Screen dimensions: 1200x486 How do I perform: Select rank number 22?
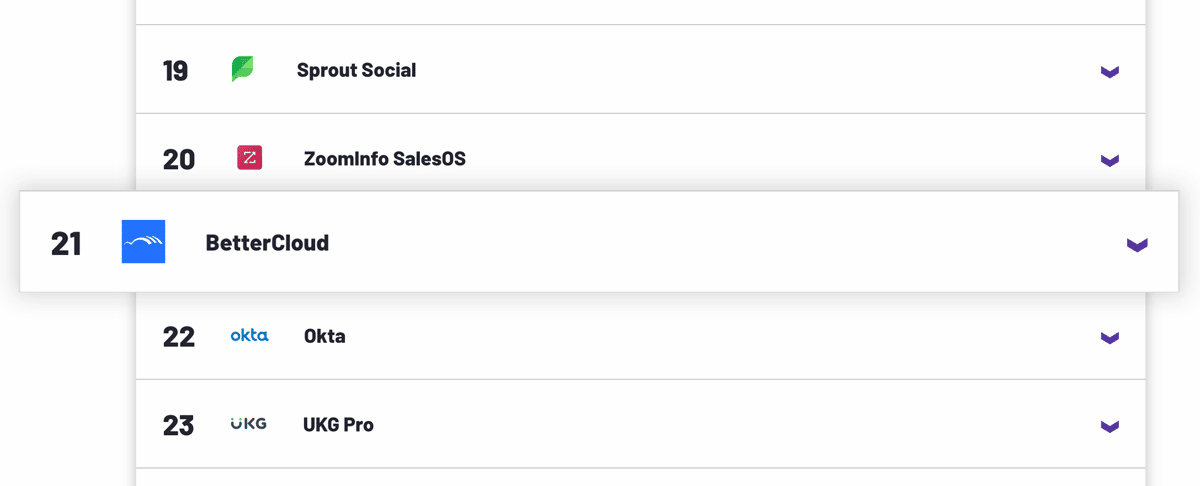point(179,336)
